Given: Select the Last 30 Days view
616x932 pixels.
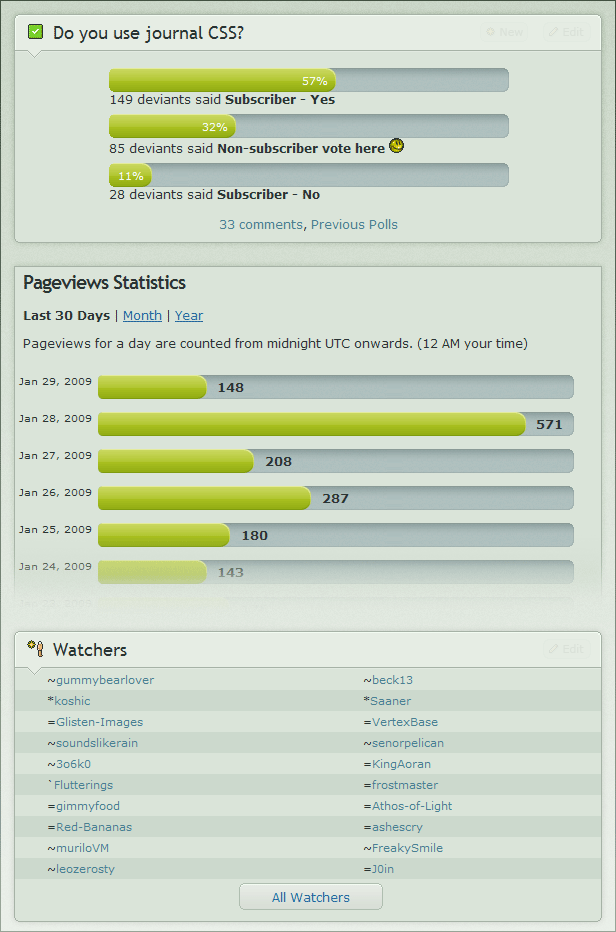Looking at the screenshot, I should point(67,316).
